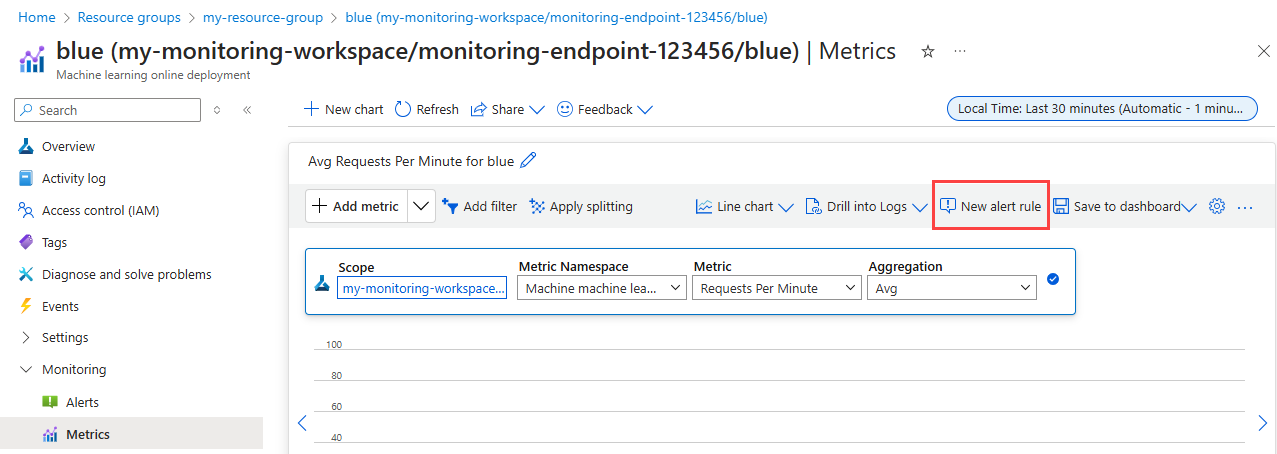
Task: Expand the Settings section in sidebar
Action: [26, 338]
